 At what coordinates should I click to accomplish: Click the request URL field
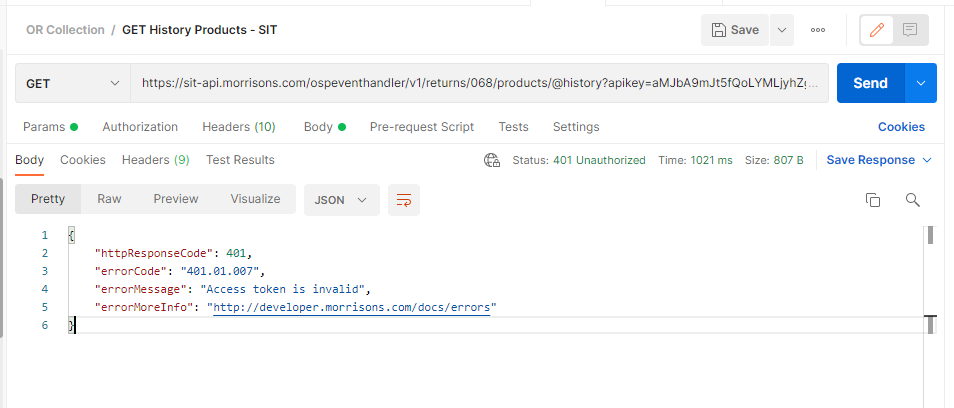[x=479, y=83]
